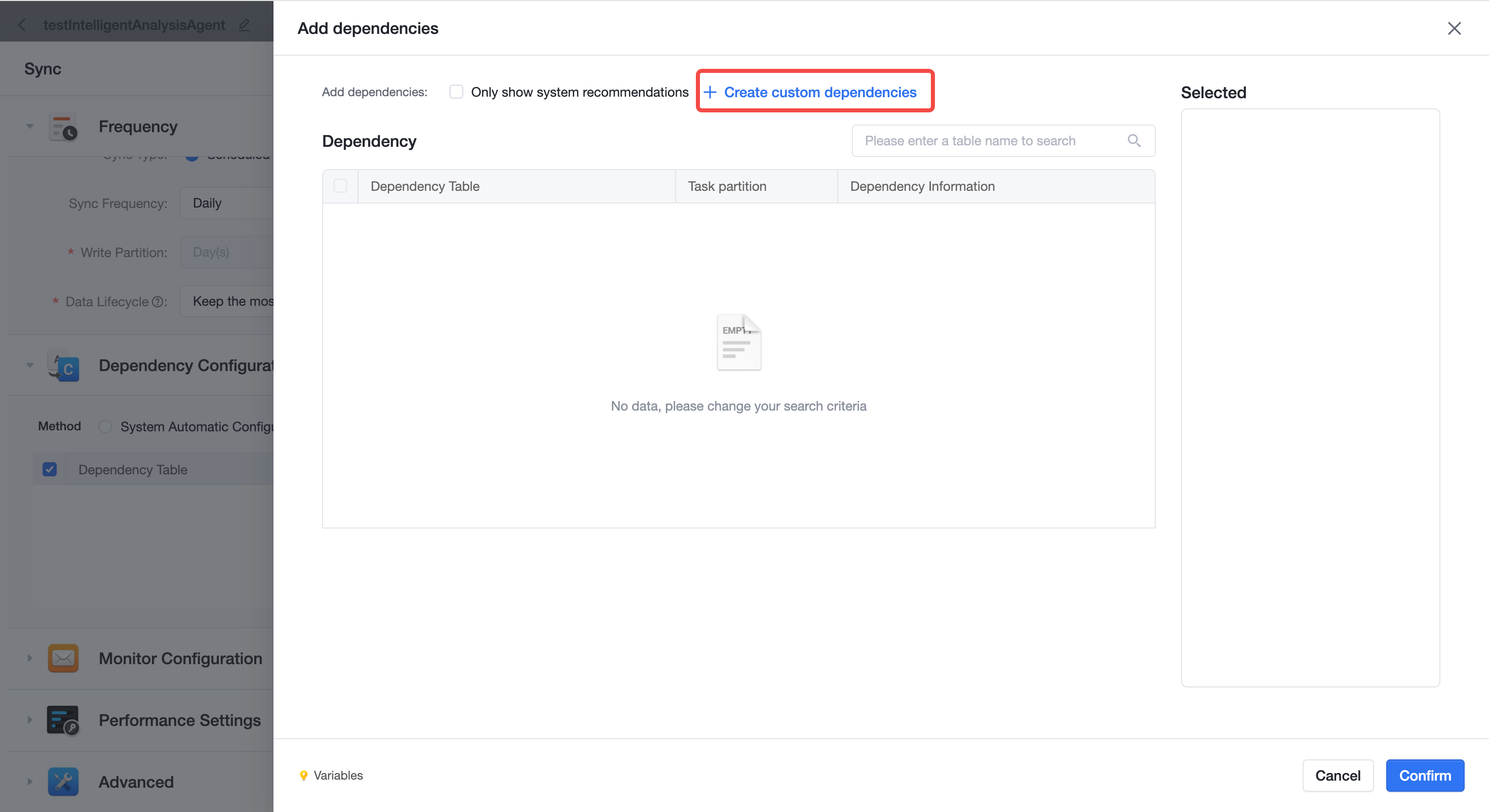Click the Monitor Configuration envelope icon
Image resolution: width=1489 pixels, height=812 pixels.
[63, 658]
